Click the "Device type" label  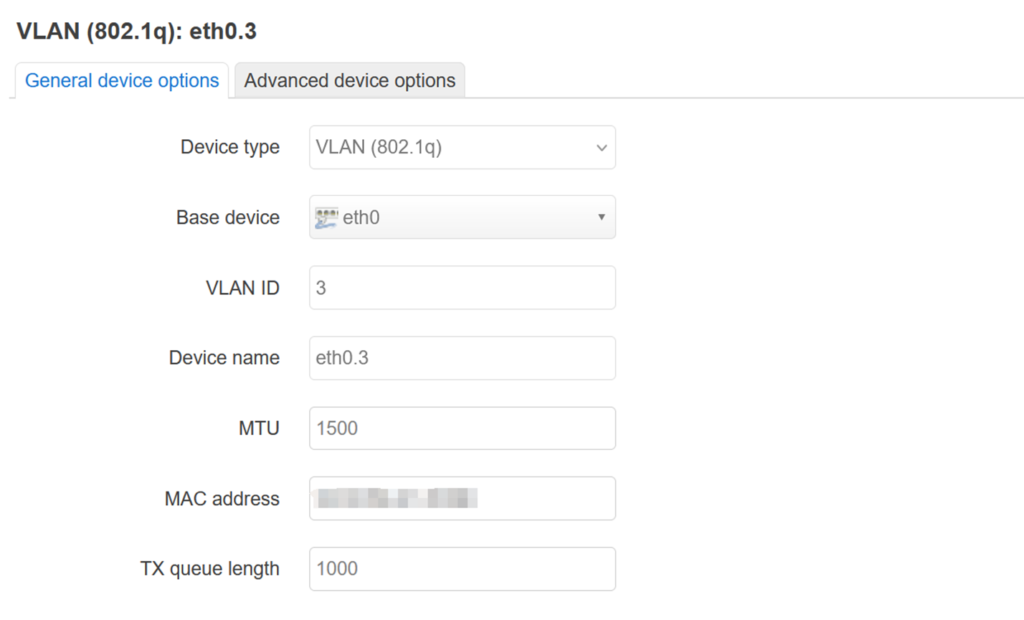click(x=230, y=148)
